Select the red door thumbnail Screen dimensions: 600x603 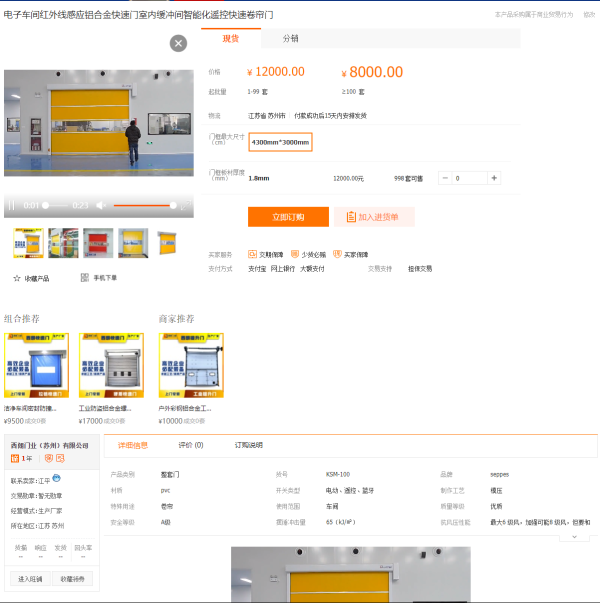[98, 243]
